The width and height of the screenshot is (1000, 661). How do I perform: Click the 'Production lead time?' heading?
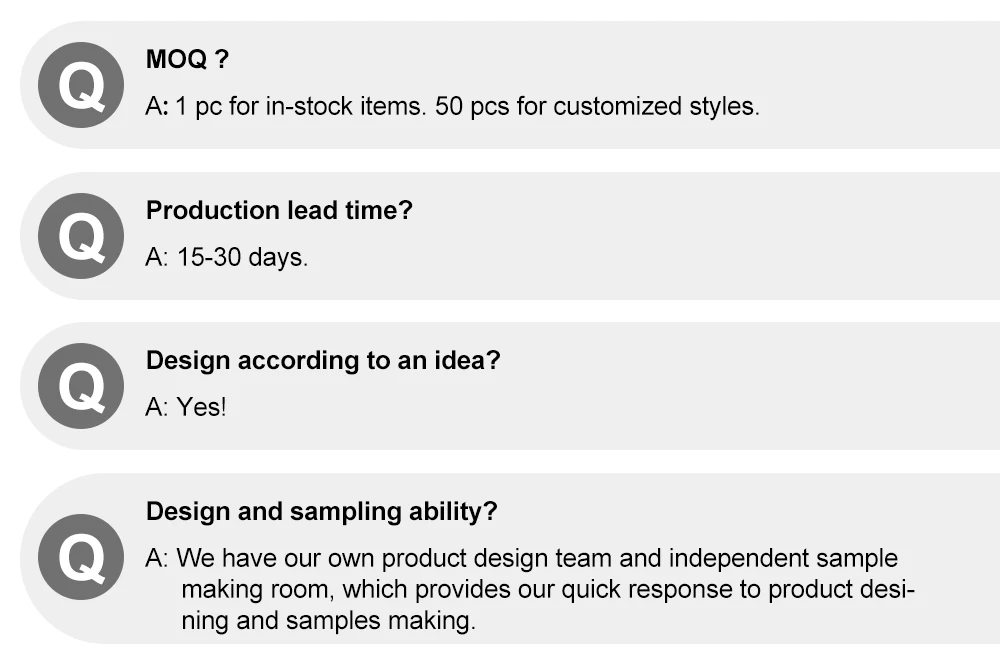tap(279, 210)
